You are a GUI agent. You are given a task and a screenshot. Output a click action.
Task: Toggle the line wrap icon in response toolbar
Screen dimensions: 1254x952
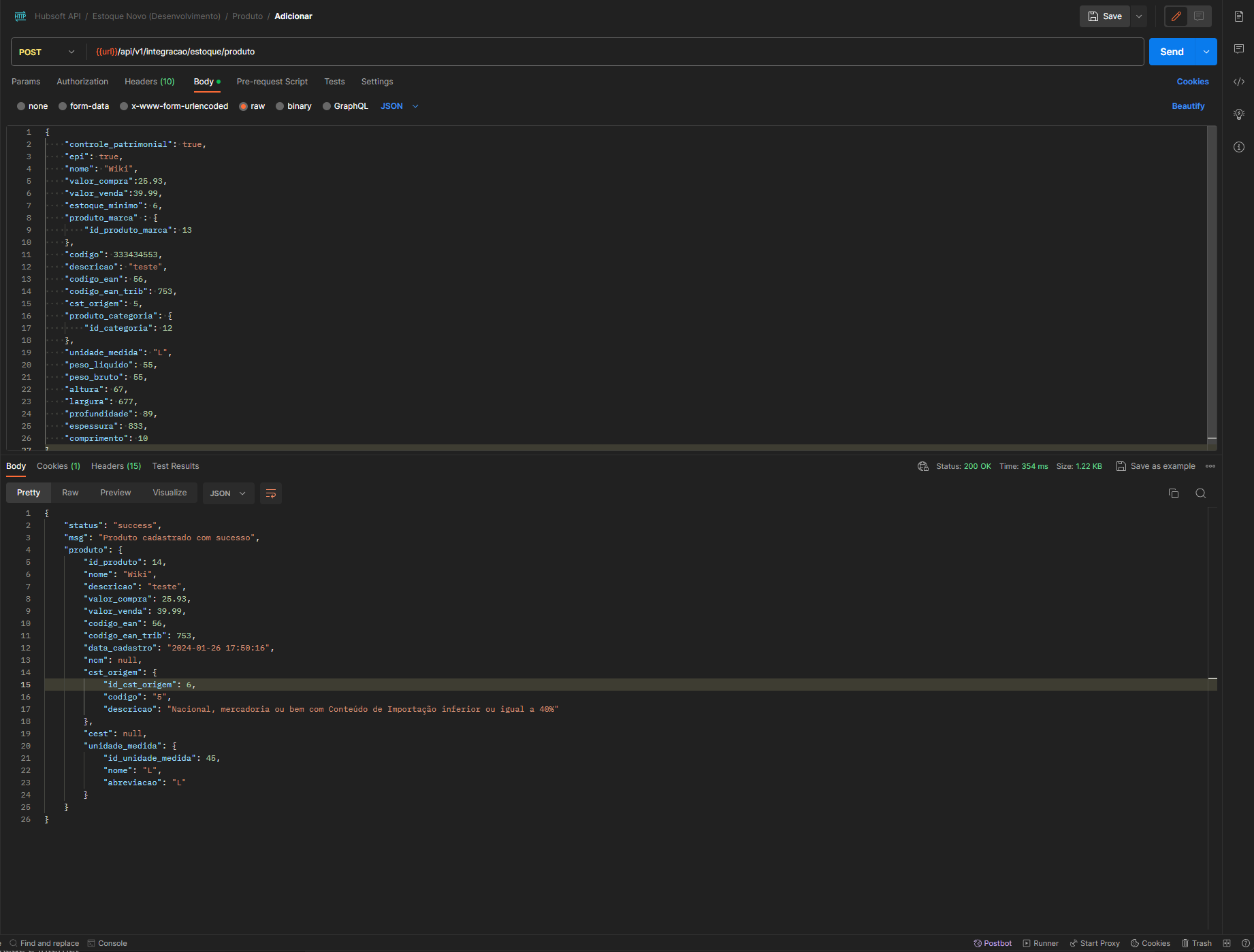click(x=271, y=493)
